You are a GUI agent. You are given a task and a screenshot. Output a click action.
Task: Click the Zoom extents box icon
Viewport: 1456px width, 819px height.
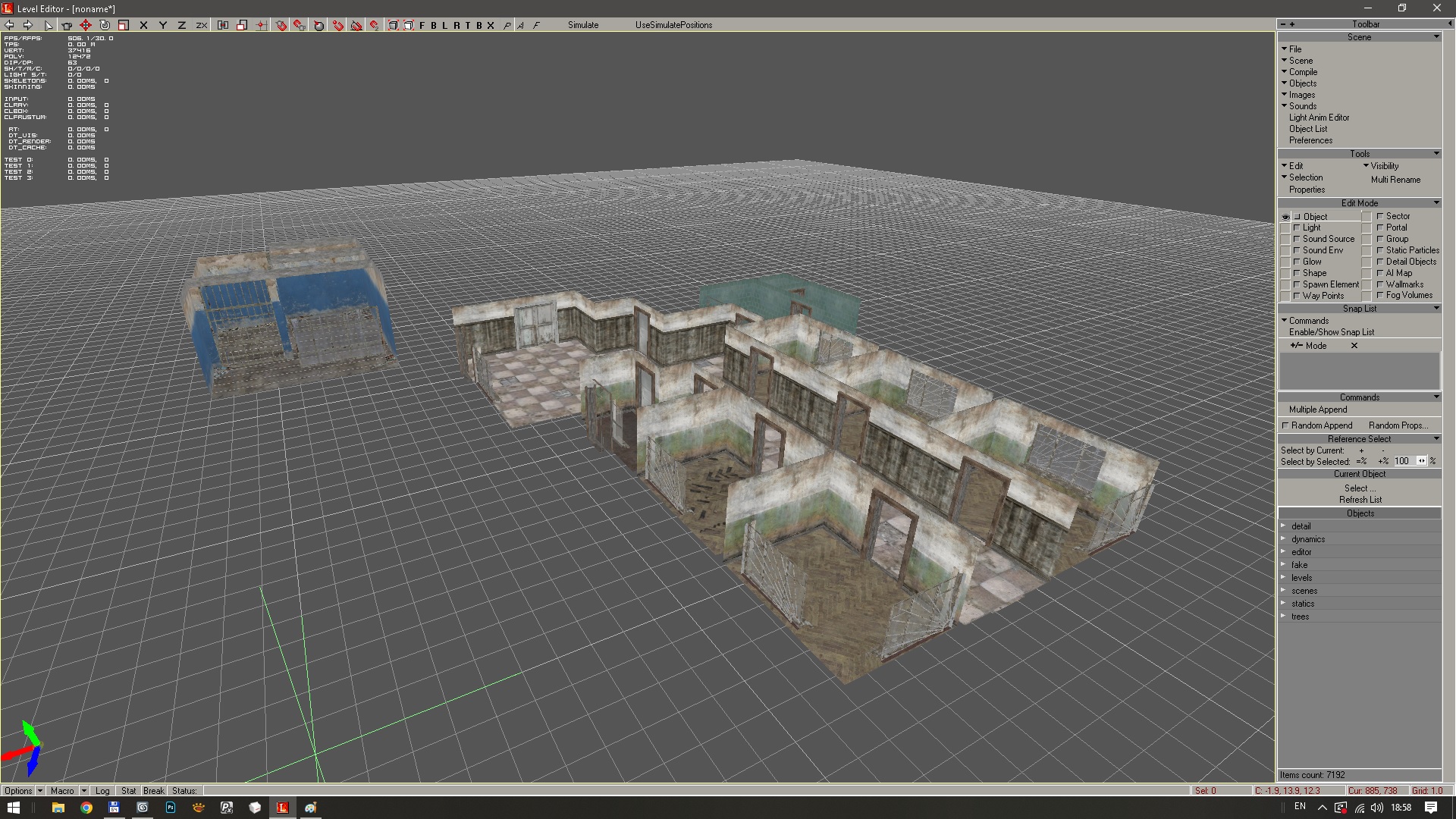click(393, 25)
